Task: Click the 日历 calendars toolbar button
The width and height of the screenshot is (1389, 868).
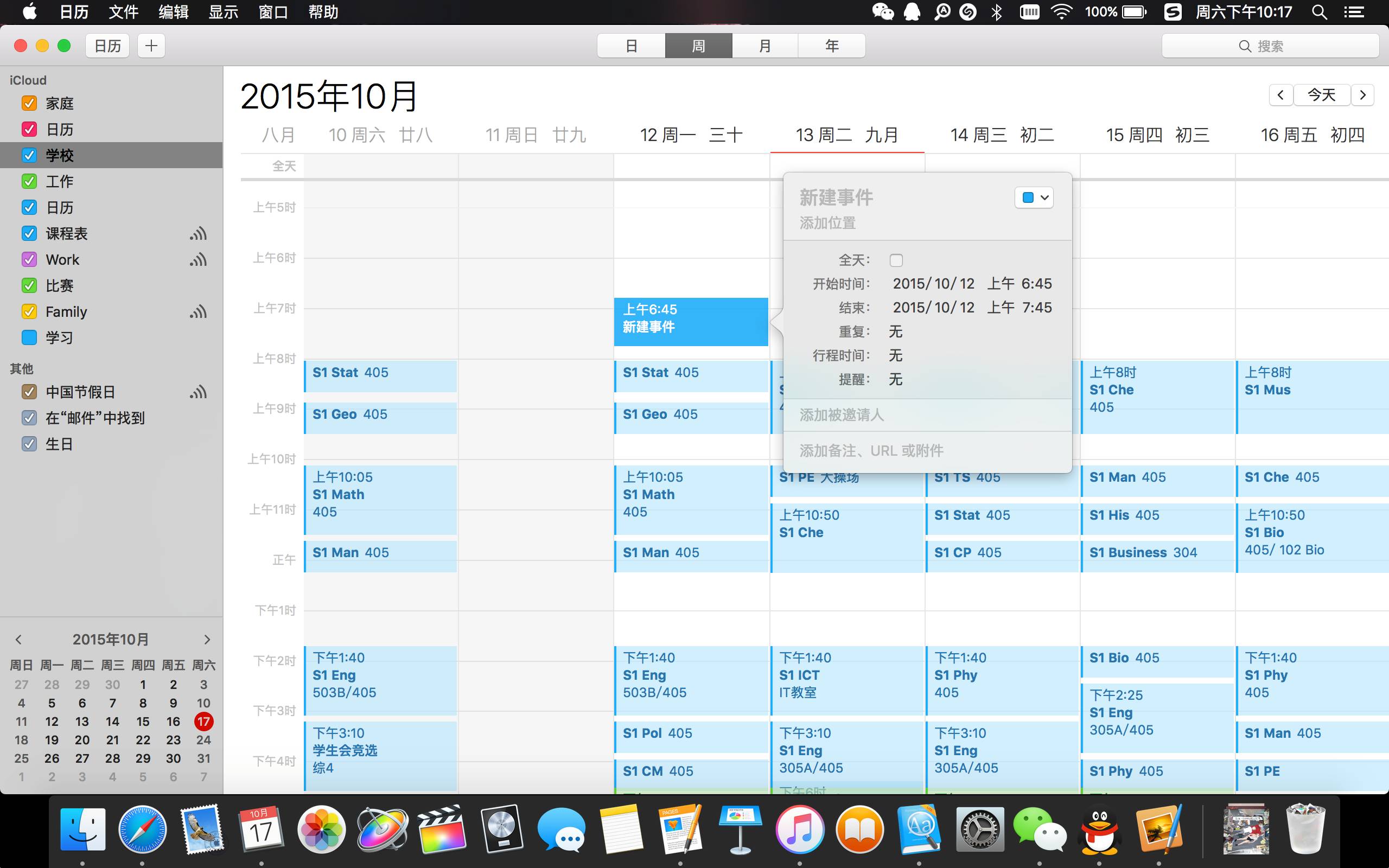Action: (107, 46)
